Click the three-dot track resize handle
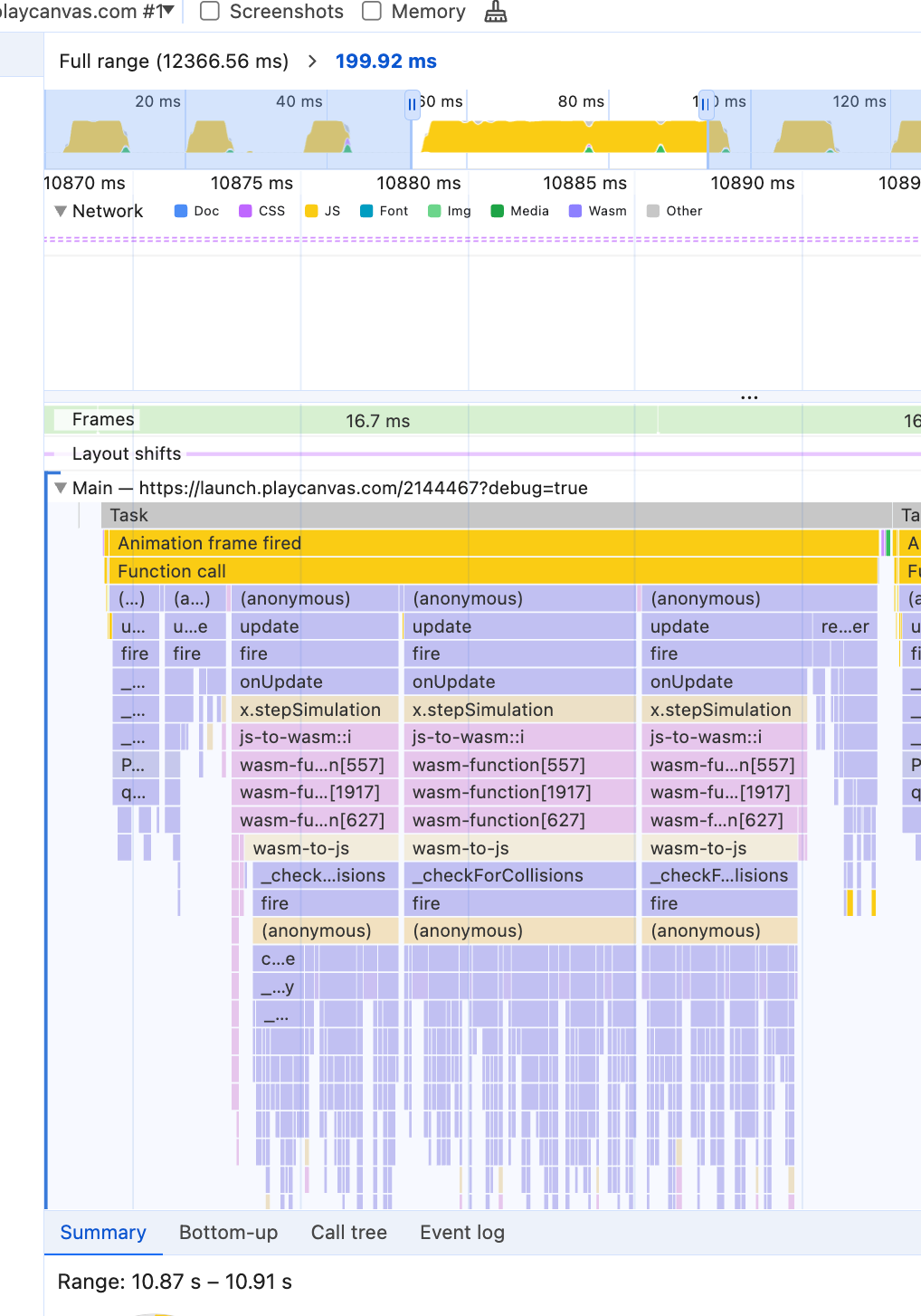The height and width of the screenshot is (1316, 921). 749,397
